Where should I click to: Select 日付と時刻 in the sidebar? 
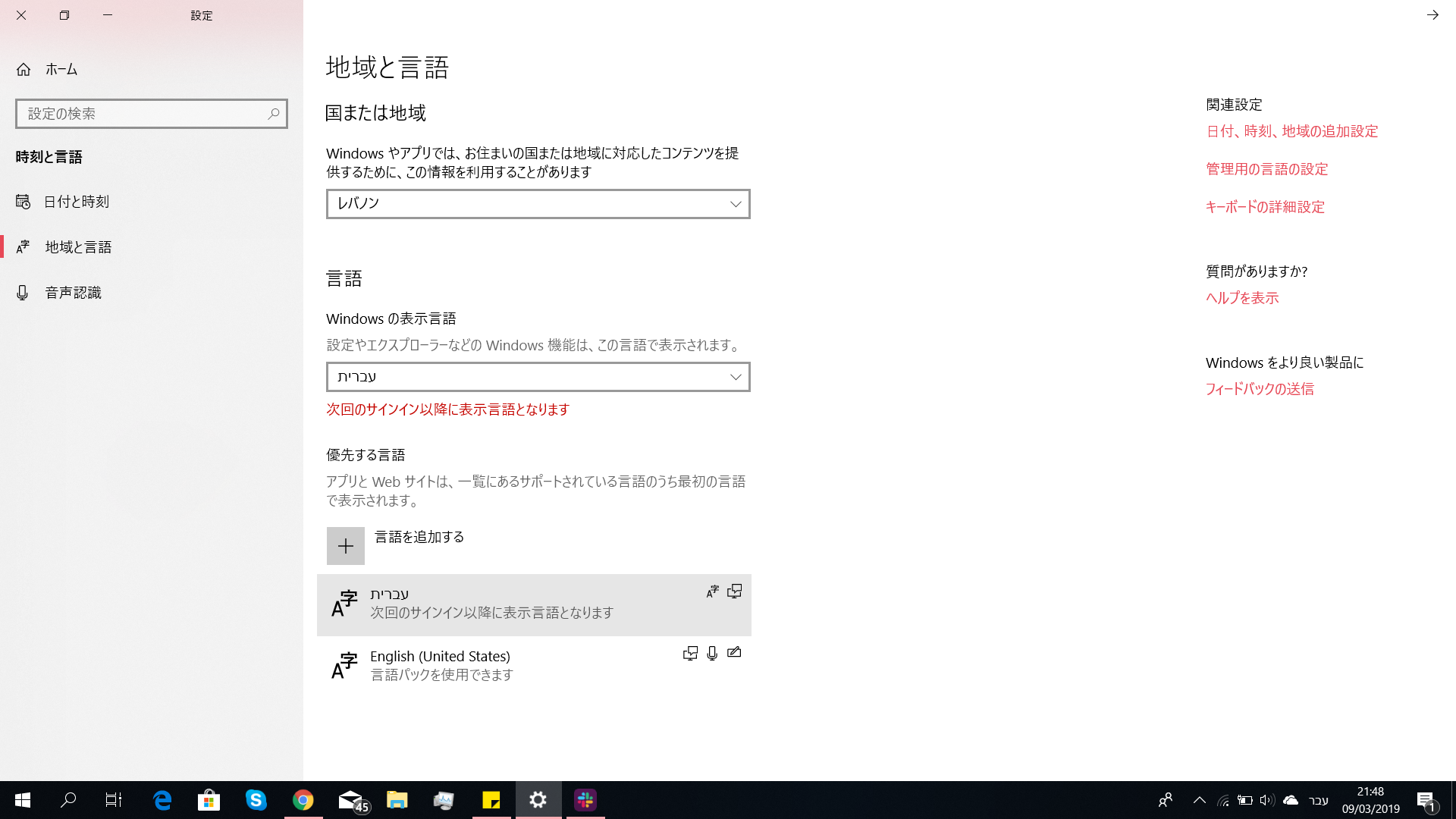[75, 202]
